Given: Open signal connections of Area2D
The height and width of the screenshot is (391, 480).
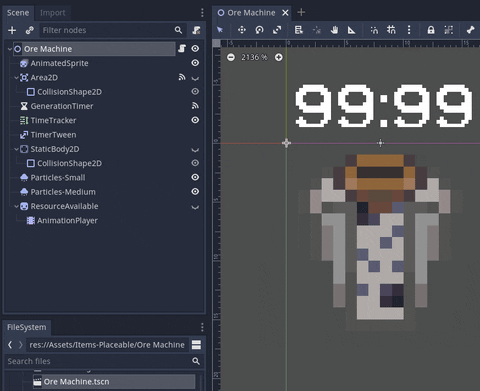Looking at the screenshot, I should [x=182, y=77].
